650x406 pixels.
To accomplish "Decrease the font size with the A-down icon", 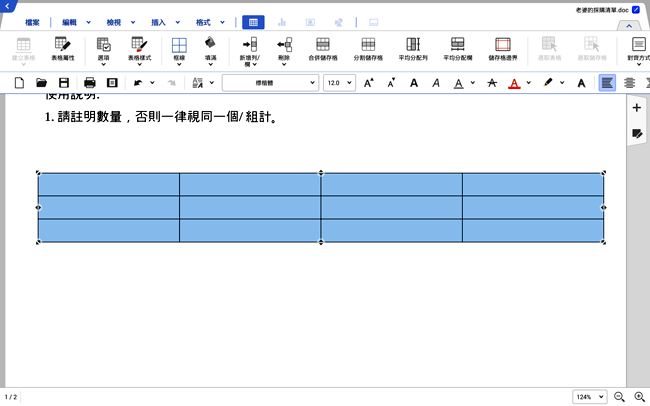I will tap(391, 83).
